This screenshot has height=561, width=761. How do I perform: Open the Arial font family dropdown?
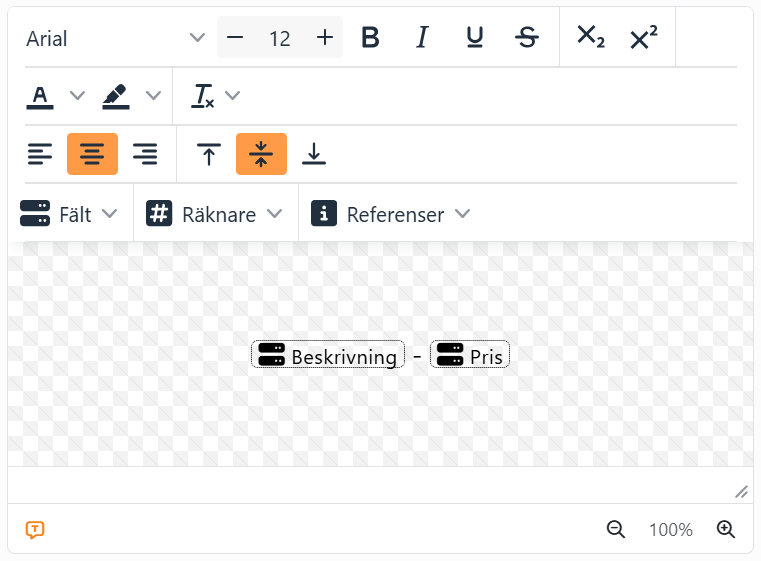(x=116, y=38)
